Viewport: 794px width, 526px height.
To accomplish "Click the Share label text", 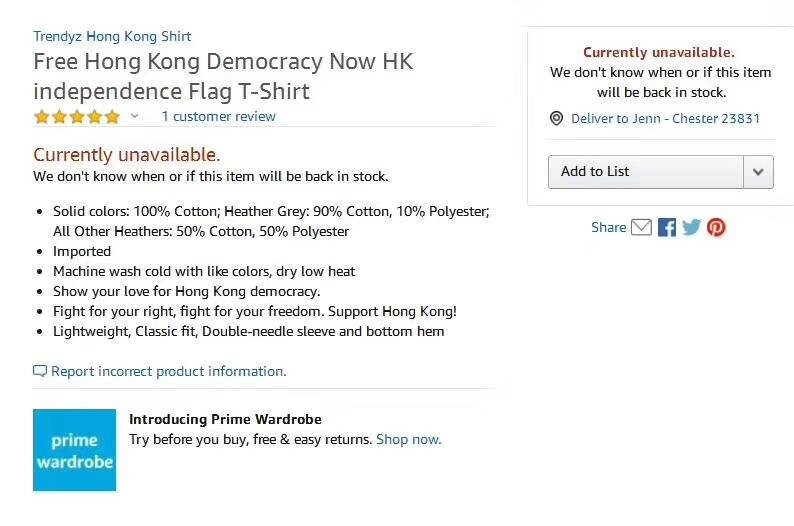I will click(609, 227).
